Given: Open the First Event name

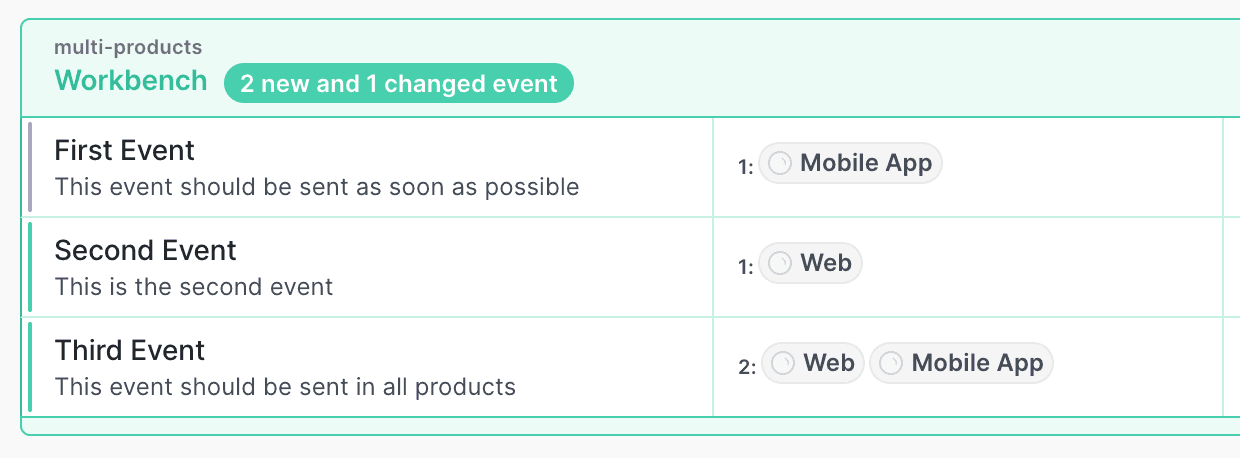Looking at the screenshot, I should click(x=124, y=151).
